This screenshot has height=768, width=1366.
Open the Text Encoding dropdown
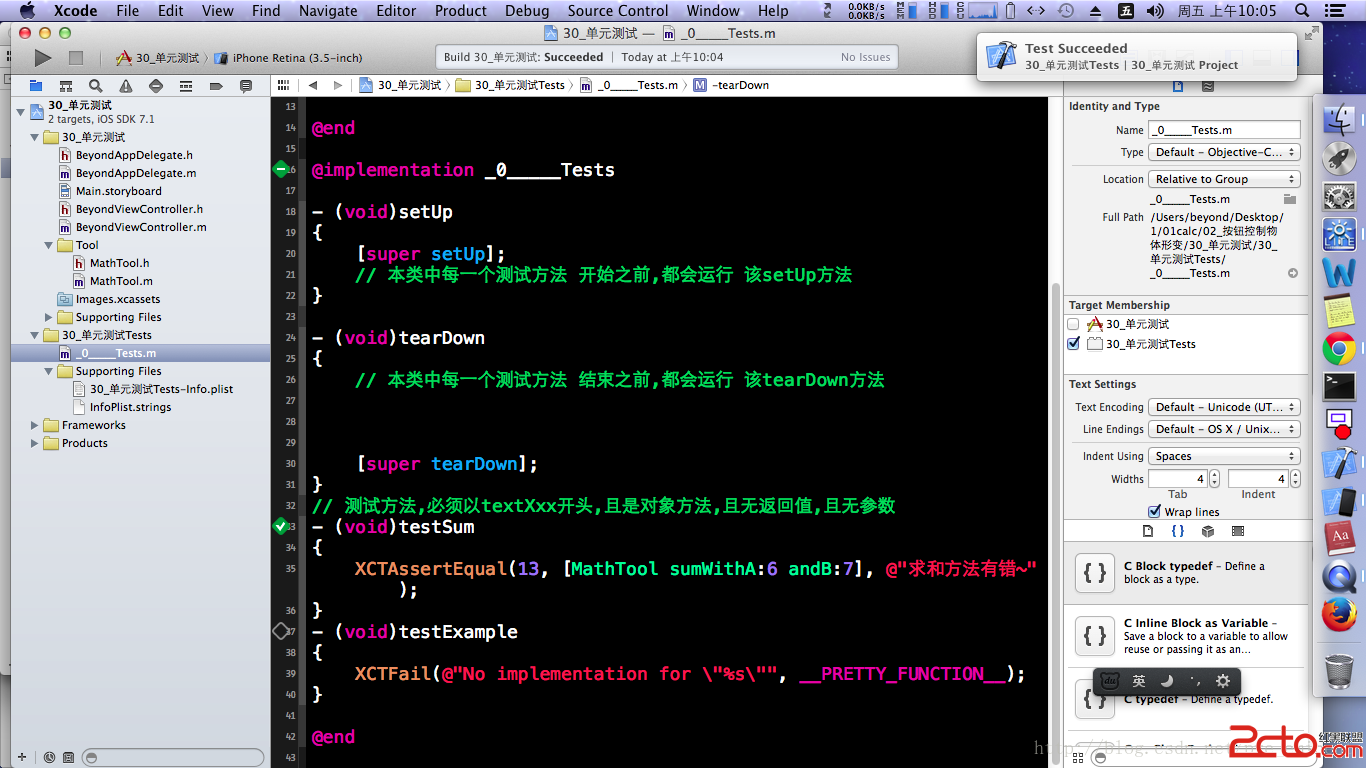tap(1225, 407)
